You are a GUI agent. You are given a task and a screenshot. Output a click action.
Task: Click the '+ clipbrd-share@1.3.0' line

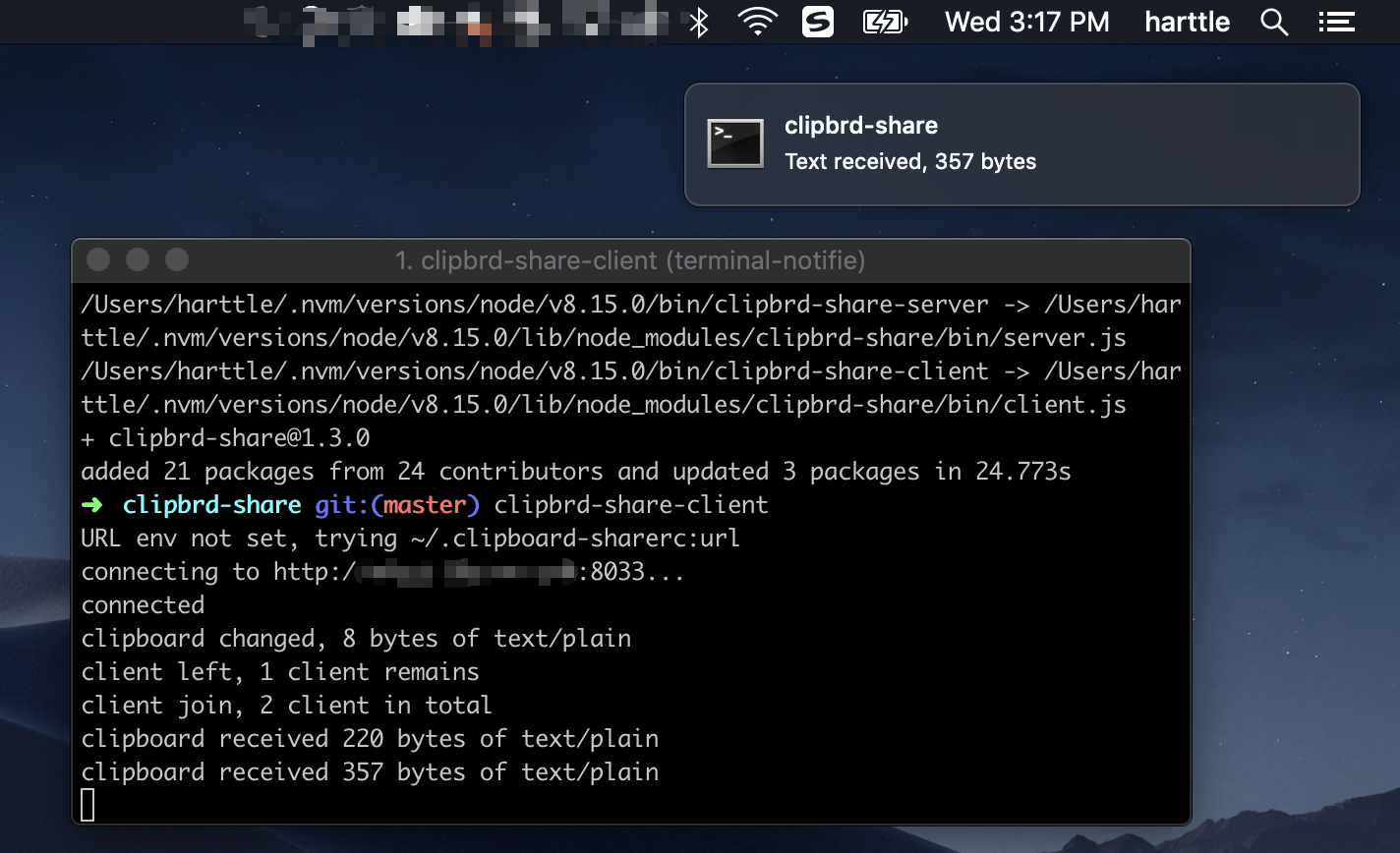[x=225, y=438]
